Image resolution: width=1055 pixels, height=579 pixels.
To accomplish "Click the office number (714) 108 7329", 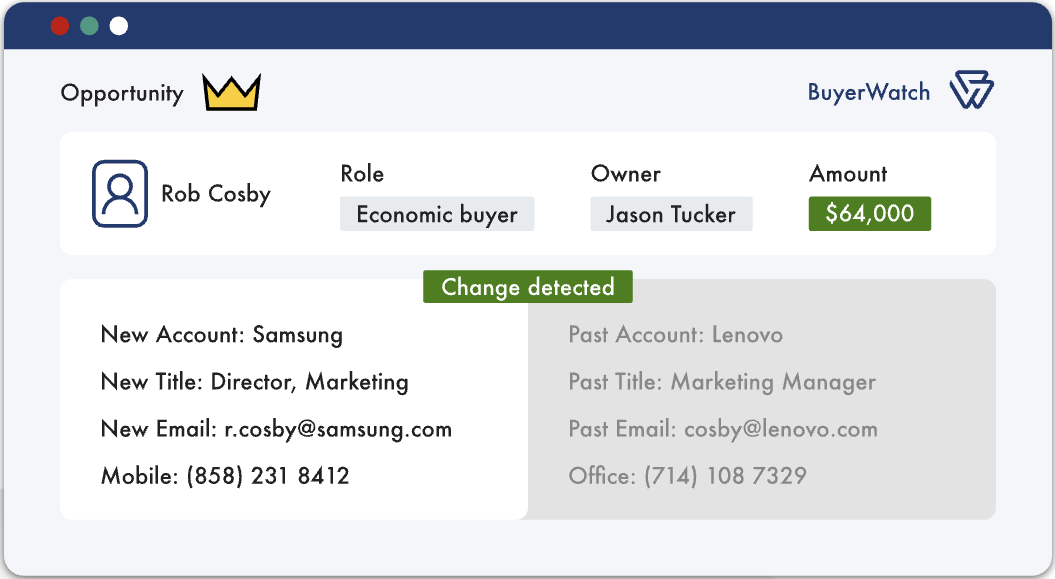I will point(725,476).
